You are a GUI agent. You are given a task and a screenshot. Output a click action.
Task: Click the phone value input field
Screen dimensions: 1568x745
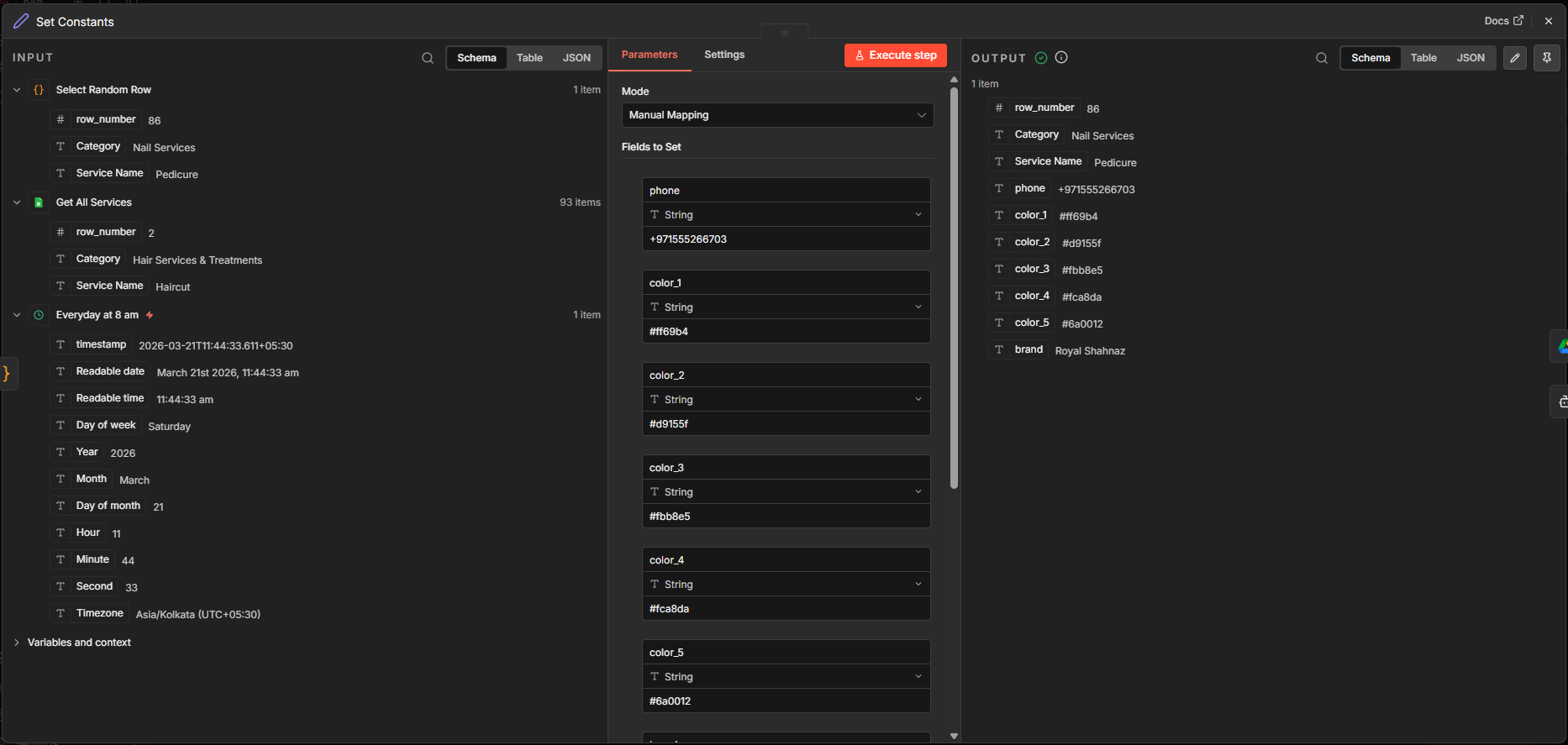[x=786, y=239]
